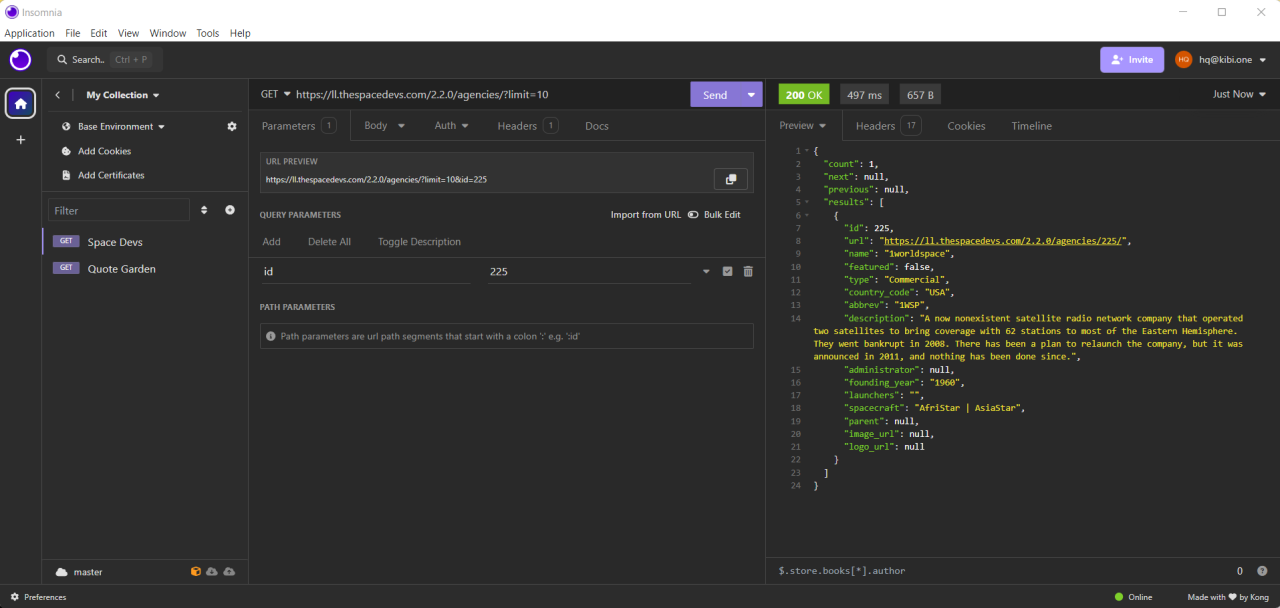Open environment settings gear beside Base Environment

tap(232, 126)
